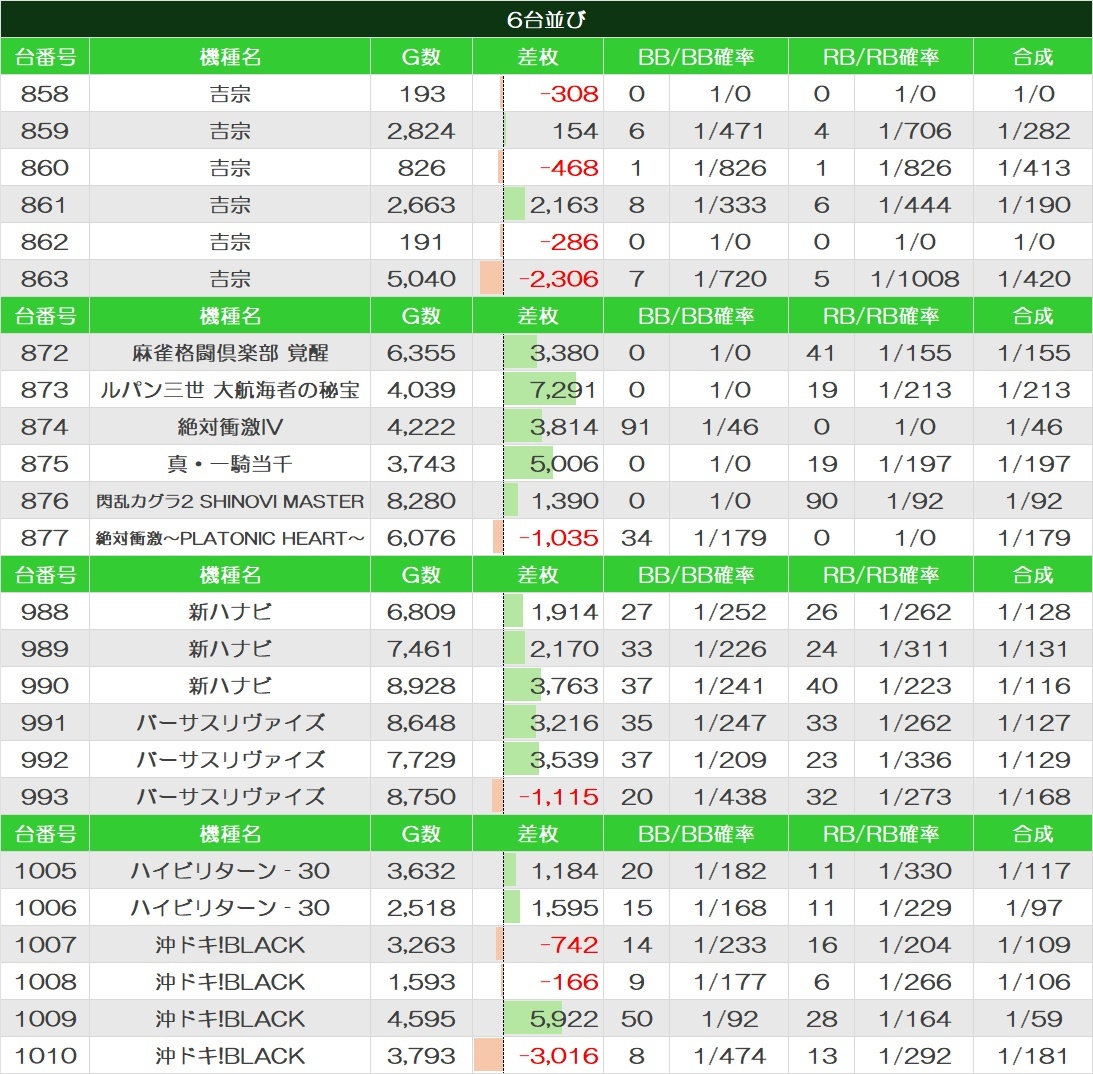
Task: Click combined rate 1/413 for machine 860
Action: click(1033, 168)
